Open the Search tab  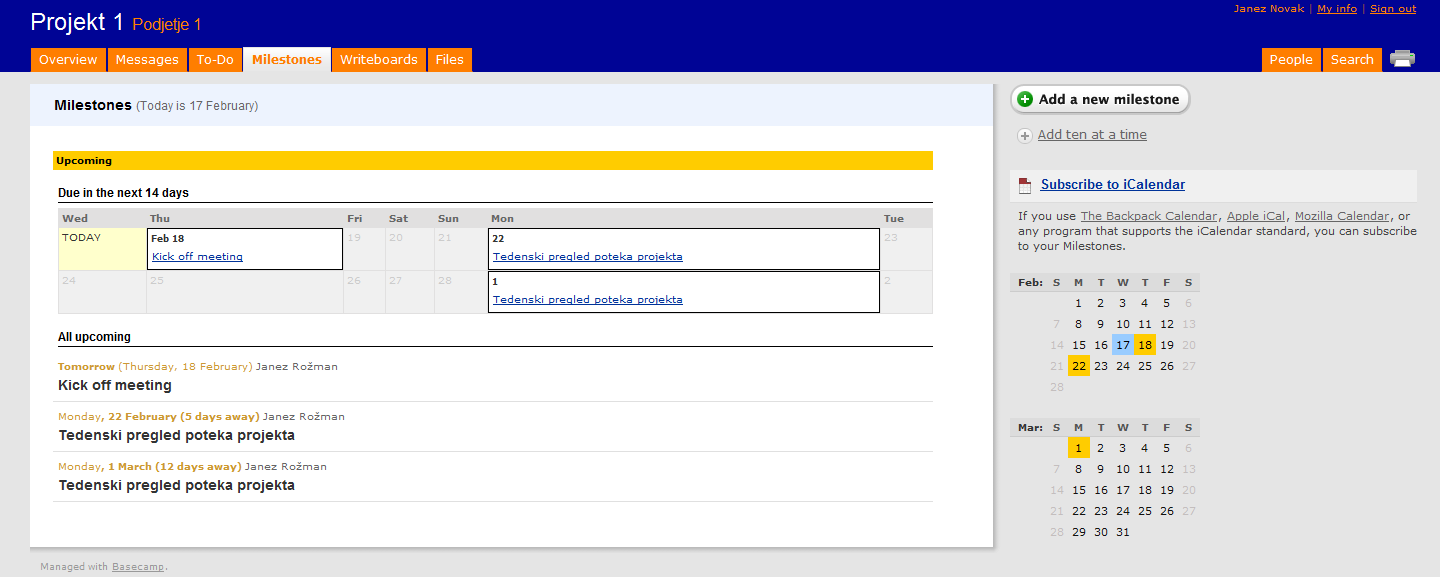(1352, 60)
